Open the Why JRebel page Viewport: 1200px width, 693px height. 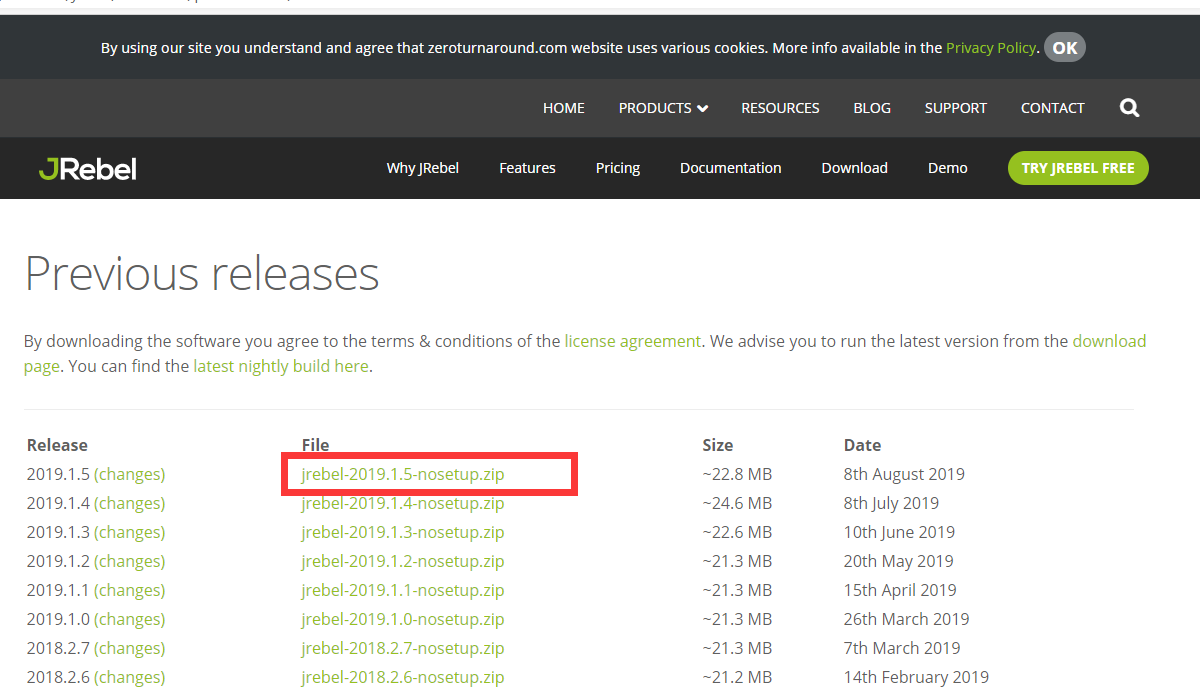click(x=423, y=168)
